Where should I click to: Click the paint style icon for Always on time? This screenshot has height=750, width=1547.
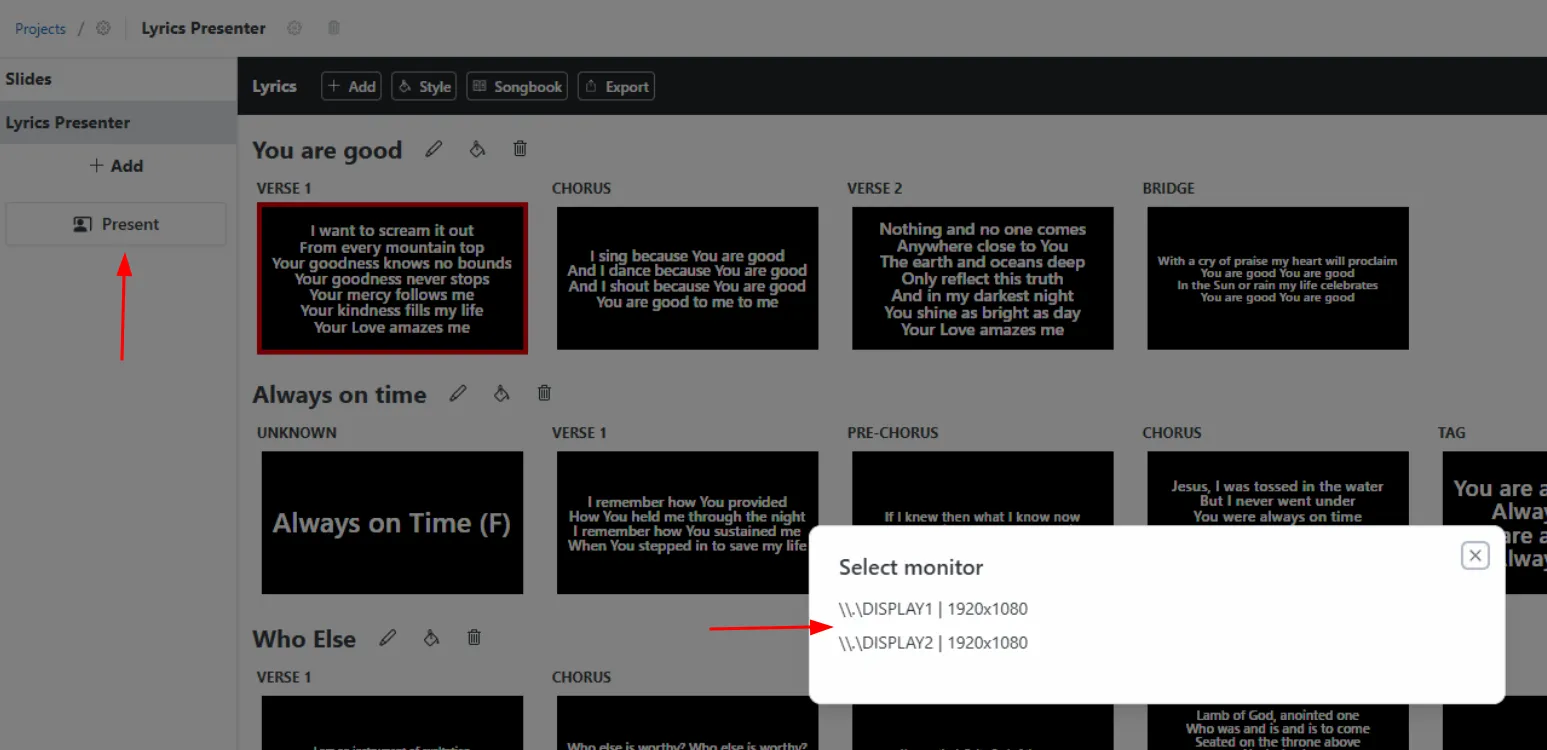pos(501,393)
